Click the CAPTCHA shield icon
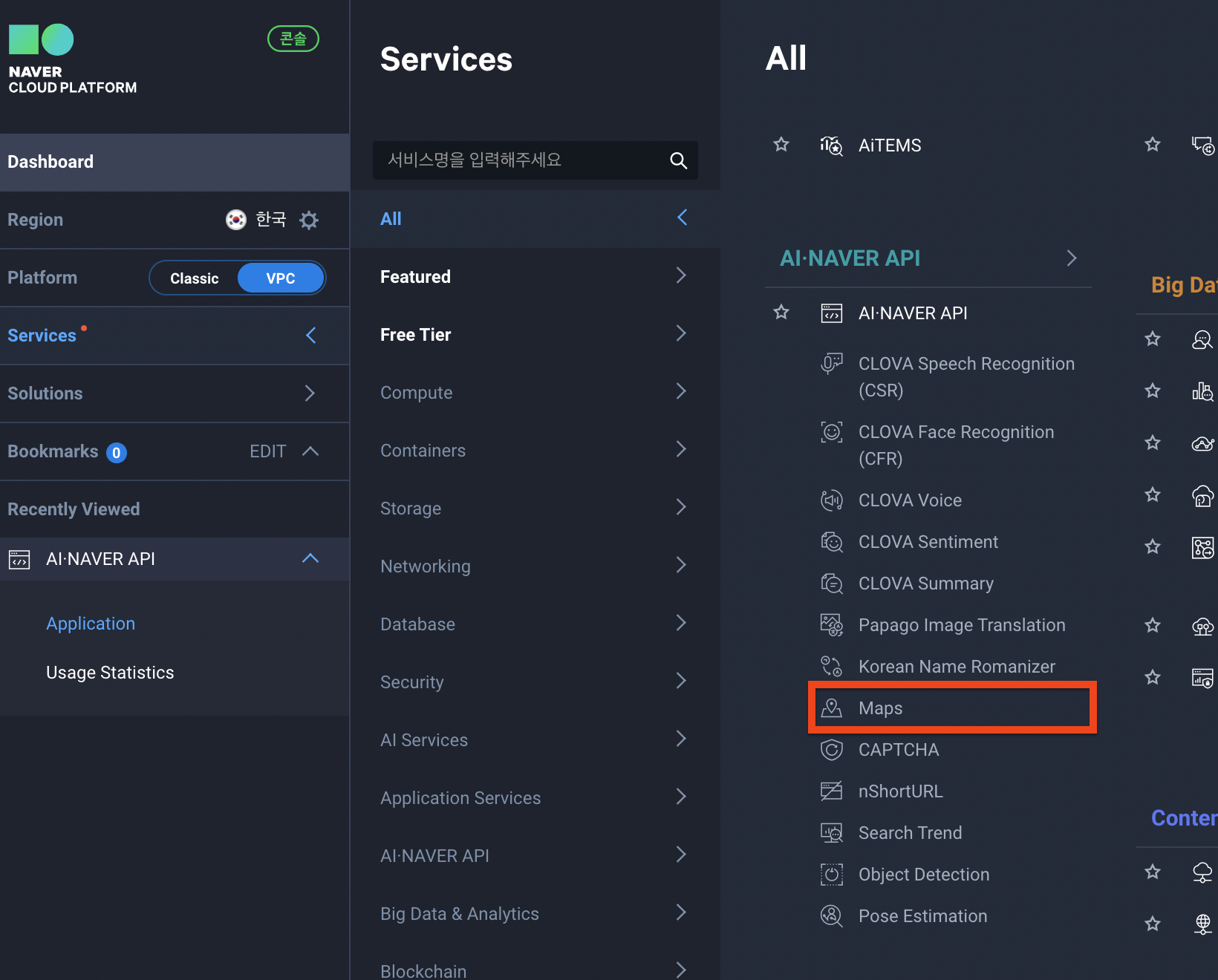This screenshot has width=1218, height=980. pos(832,750)
